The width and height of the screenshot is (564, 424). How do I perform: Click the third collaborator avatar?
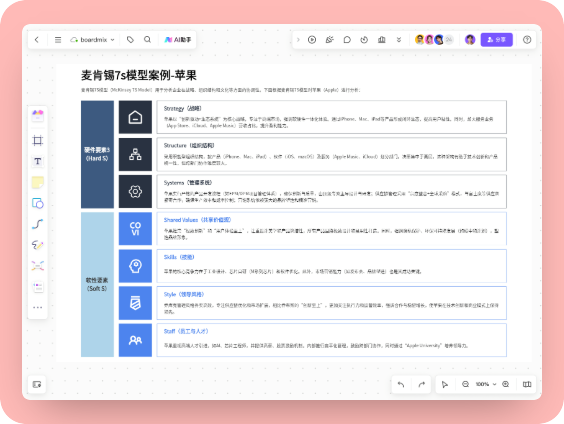[439, 40]
